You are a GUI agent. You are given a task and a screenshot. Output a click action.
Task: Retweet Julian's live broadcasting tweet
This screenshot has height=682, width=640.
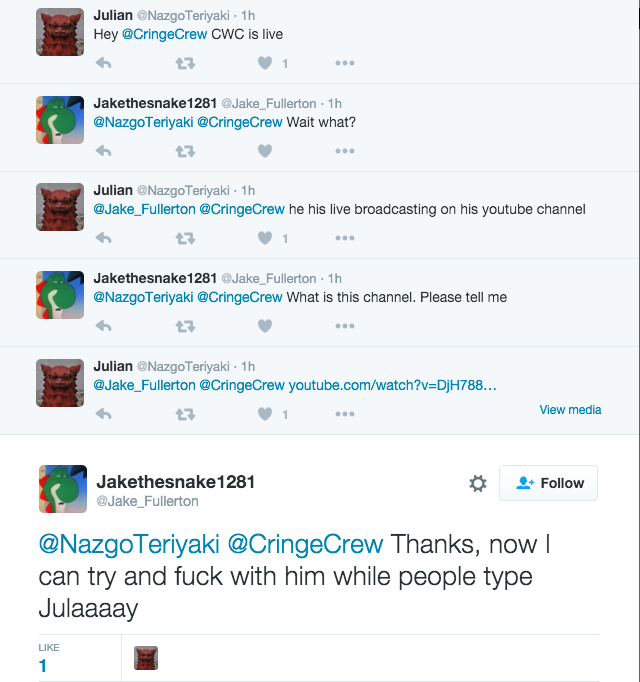coord(185,238)
